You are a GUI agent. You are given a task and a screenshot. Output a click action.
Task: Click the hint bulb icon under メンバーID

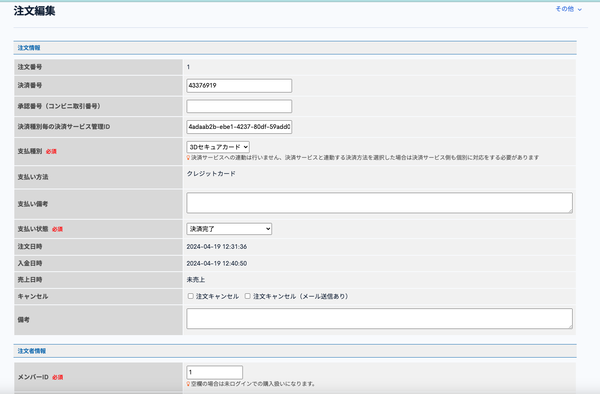(x=188, y=384)
